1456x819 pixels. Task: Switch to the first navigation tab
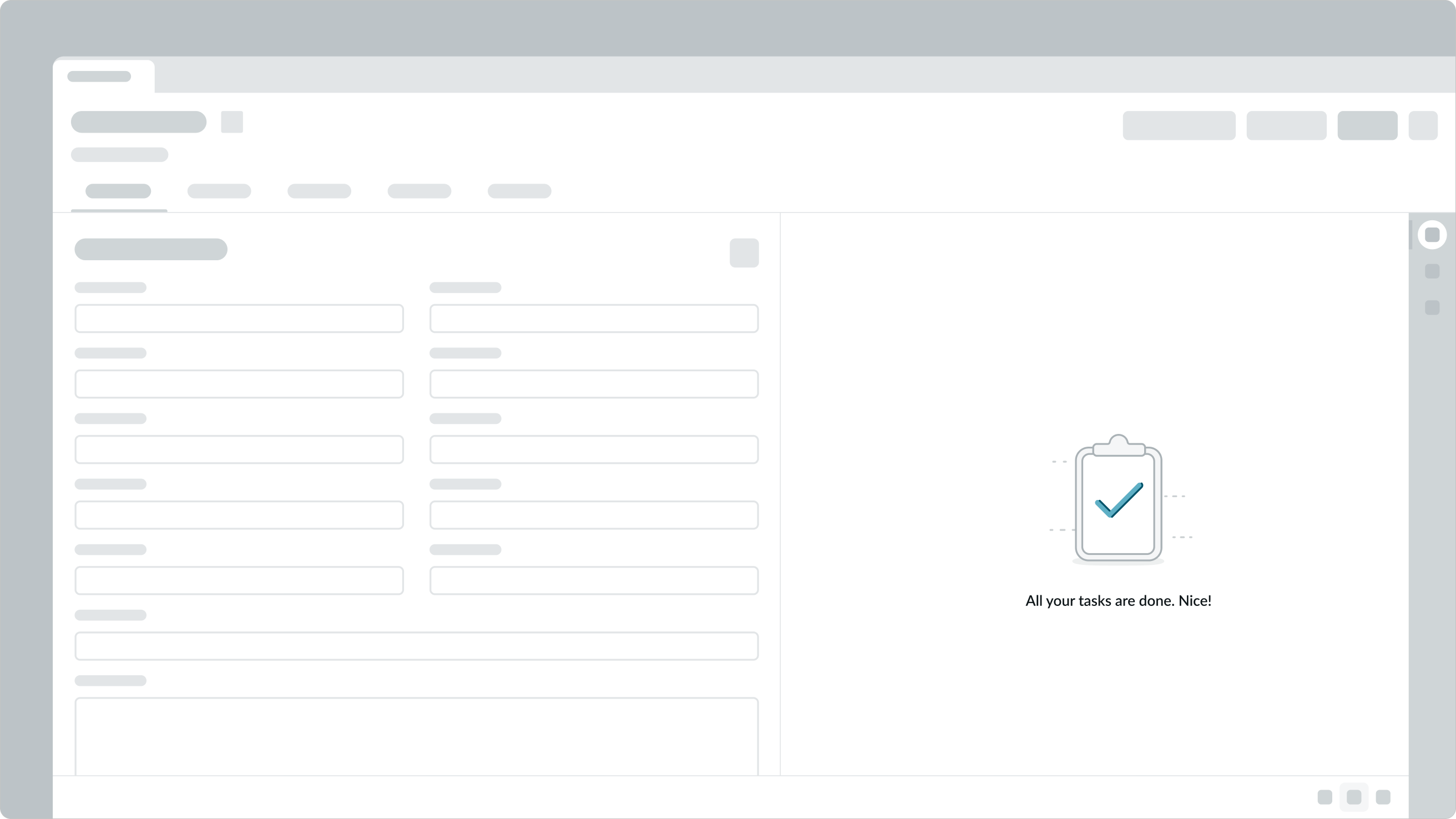[118, 191]
